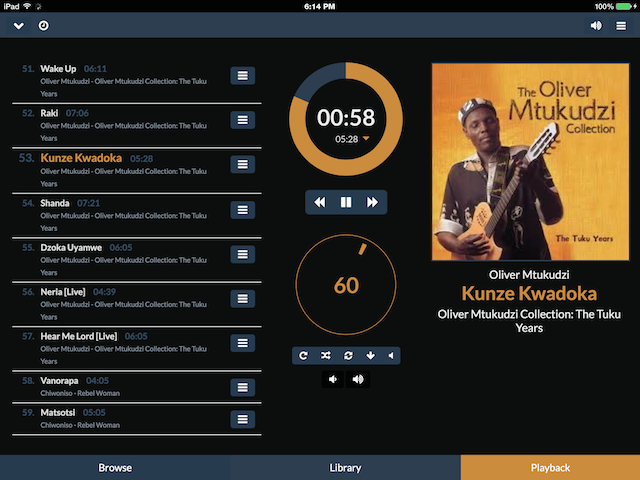Pause the current song
The width and height of the screenshot is (640, 480).
point(346,202)
